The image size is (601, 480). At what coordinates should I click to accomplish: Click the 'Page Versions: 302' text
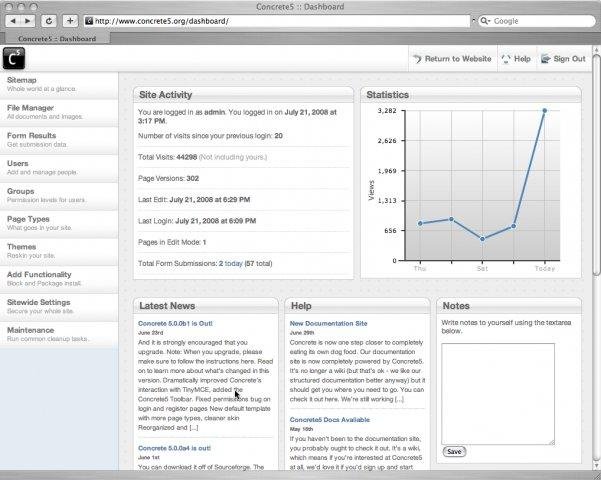[168, 178]
